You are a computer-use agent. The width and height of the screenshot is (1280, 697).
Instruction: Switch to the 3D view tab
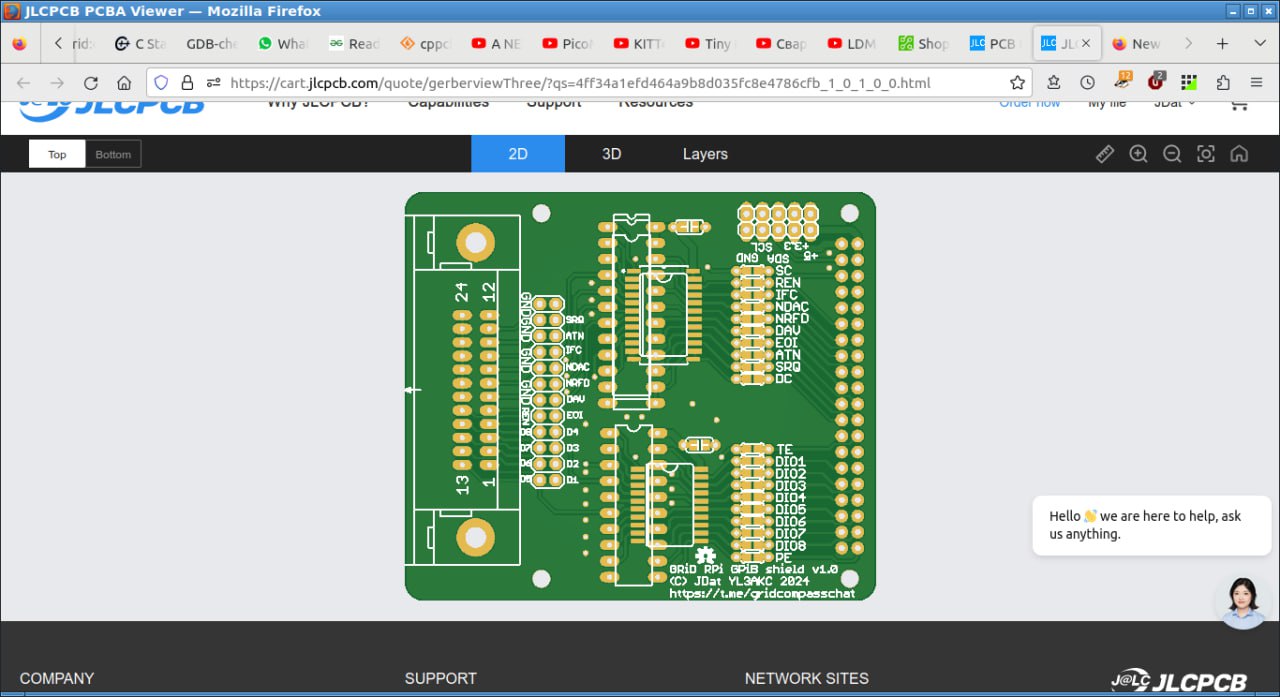[x=611, y=154]
